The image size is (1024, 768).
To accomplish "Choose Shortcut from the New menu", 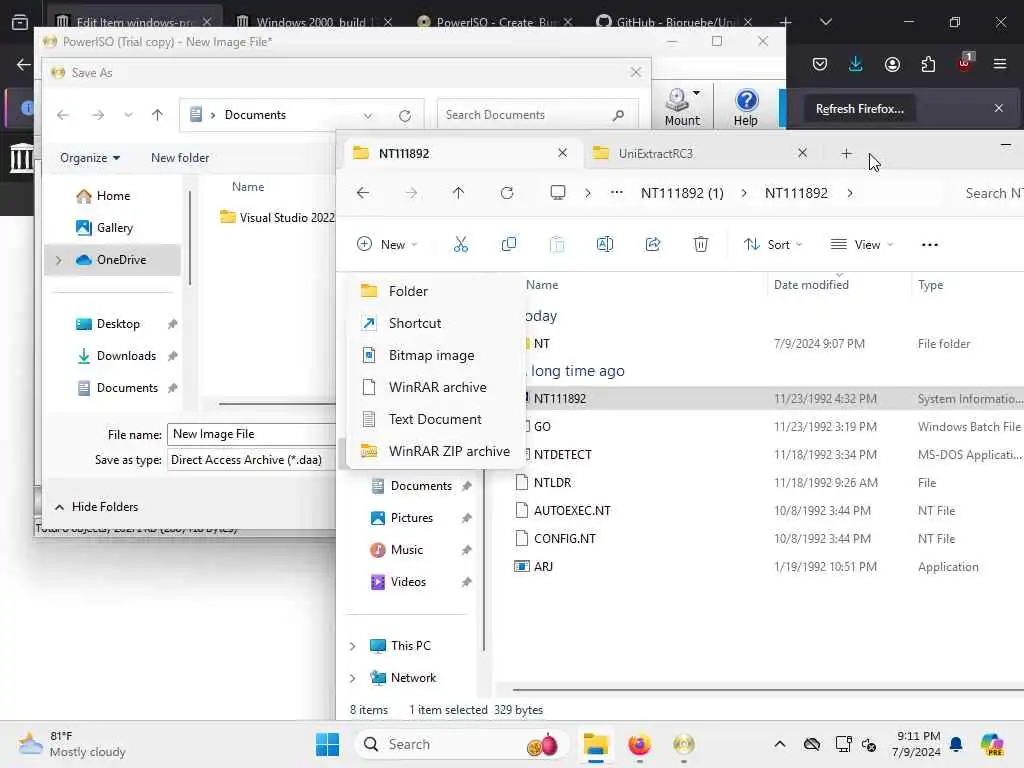I will (436, 323).
